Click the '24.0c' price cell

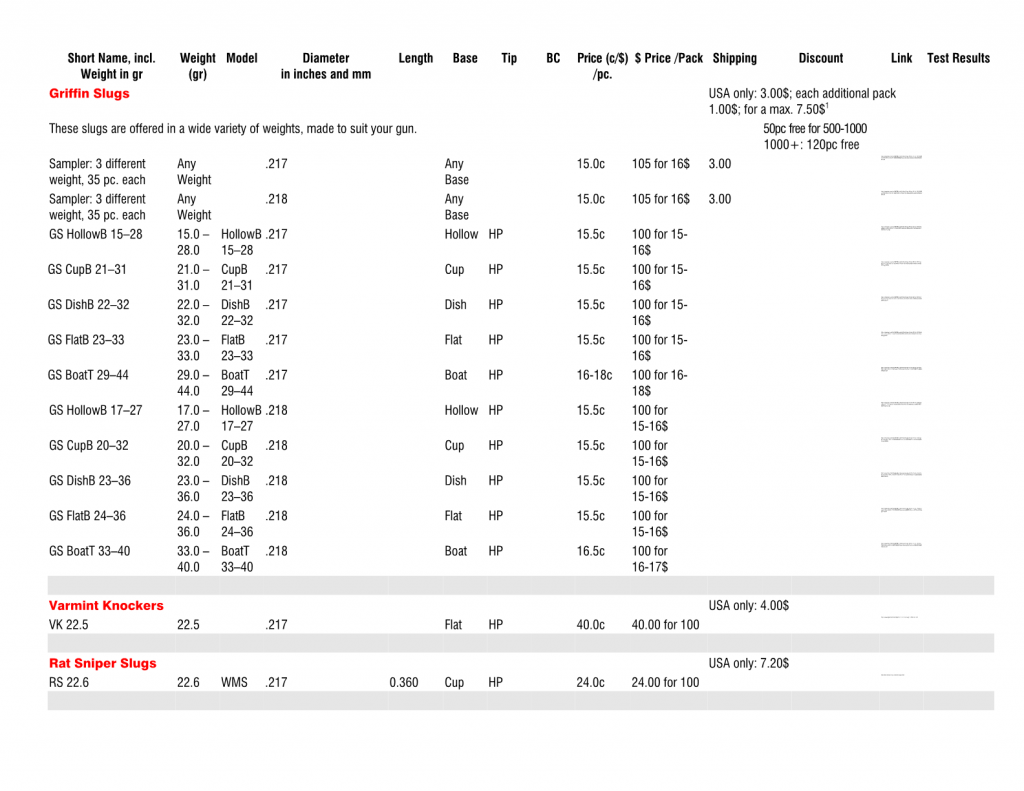[x=590, y=682]
